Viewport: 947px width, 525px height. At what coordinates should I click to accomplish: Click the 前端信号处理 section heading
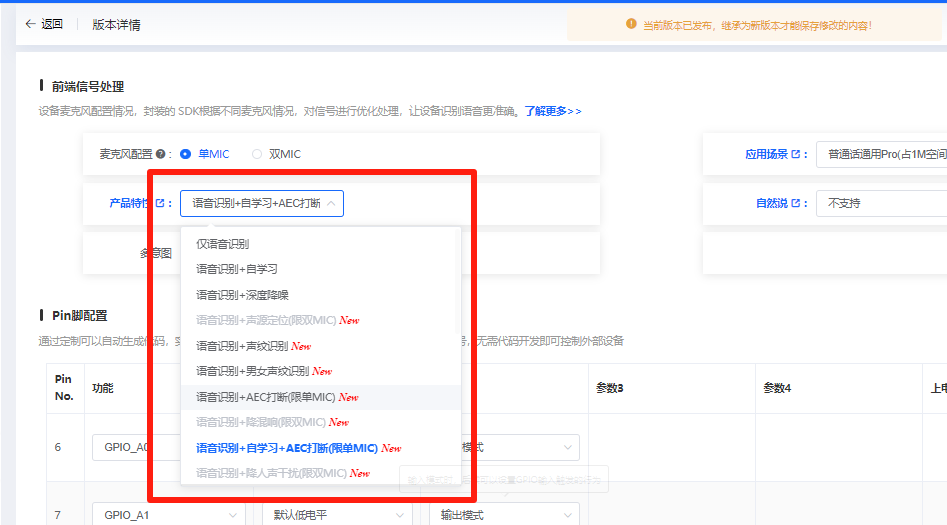[88, 86]
